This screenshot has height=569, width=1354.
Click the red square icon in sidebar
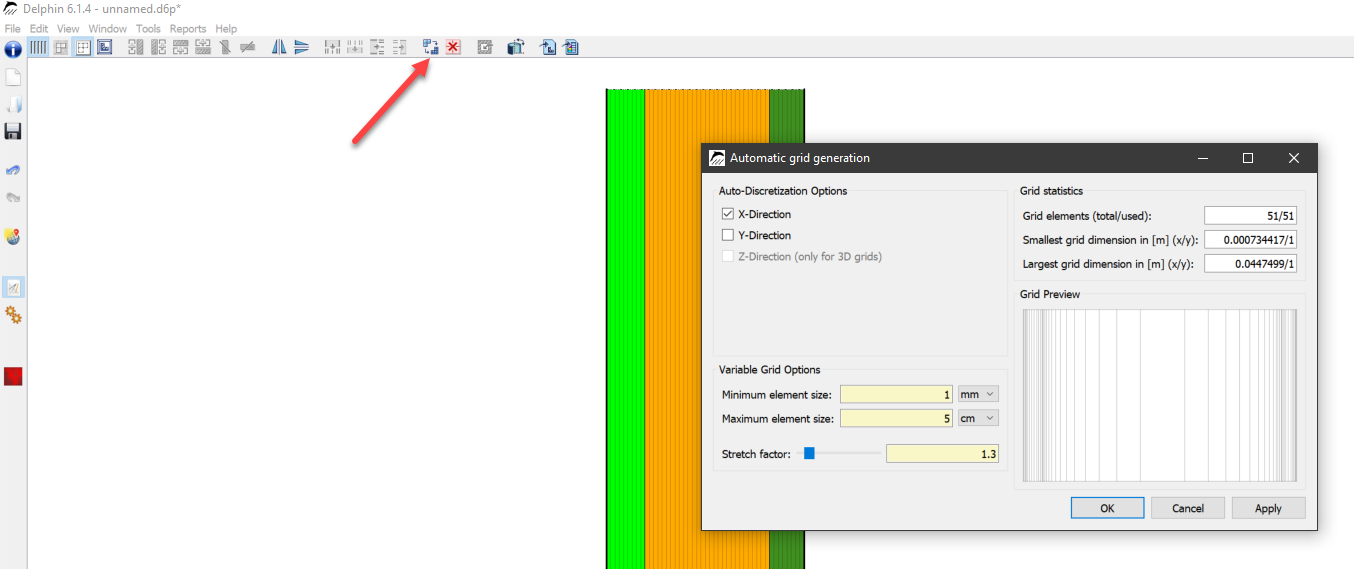click(13, 376)
